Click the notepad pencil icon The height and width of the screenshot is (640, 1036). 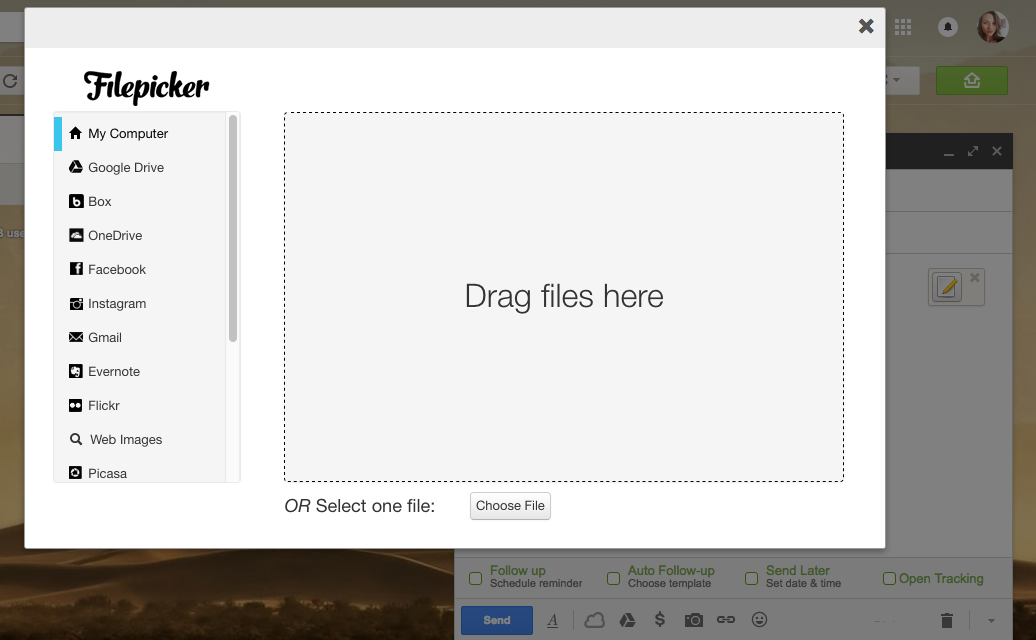[x=947, y=287]
